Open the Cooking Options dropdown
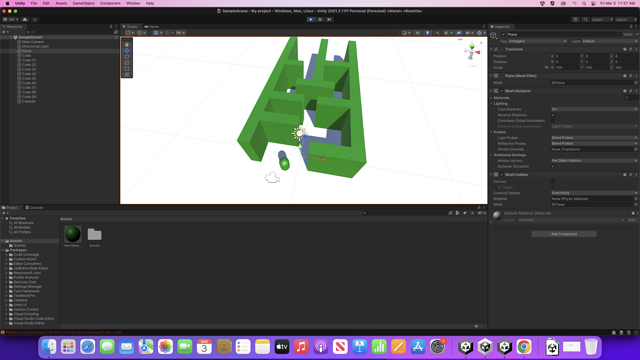 (x=594, y=193)
